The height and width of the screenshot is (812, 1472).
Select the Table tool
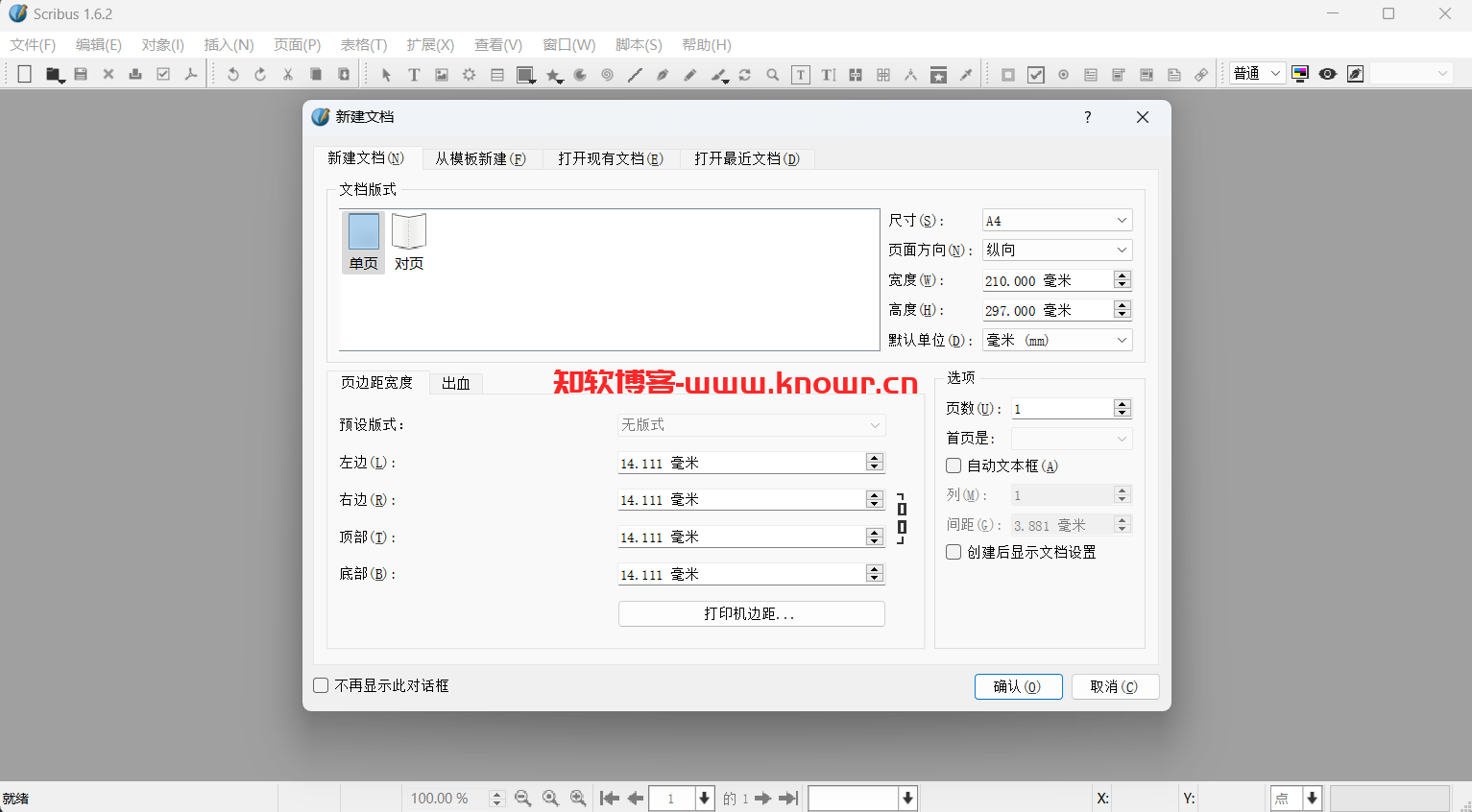coord(497,74)
